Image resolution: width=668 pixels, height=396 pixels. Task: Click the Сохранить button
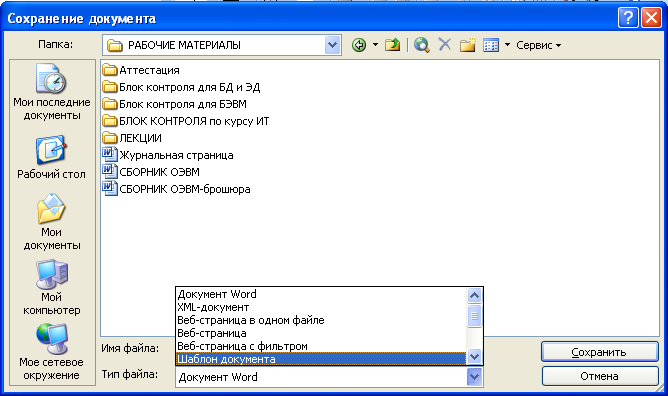pyautogui.click(x=599, y=352)
